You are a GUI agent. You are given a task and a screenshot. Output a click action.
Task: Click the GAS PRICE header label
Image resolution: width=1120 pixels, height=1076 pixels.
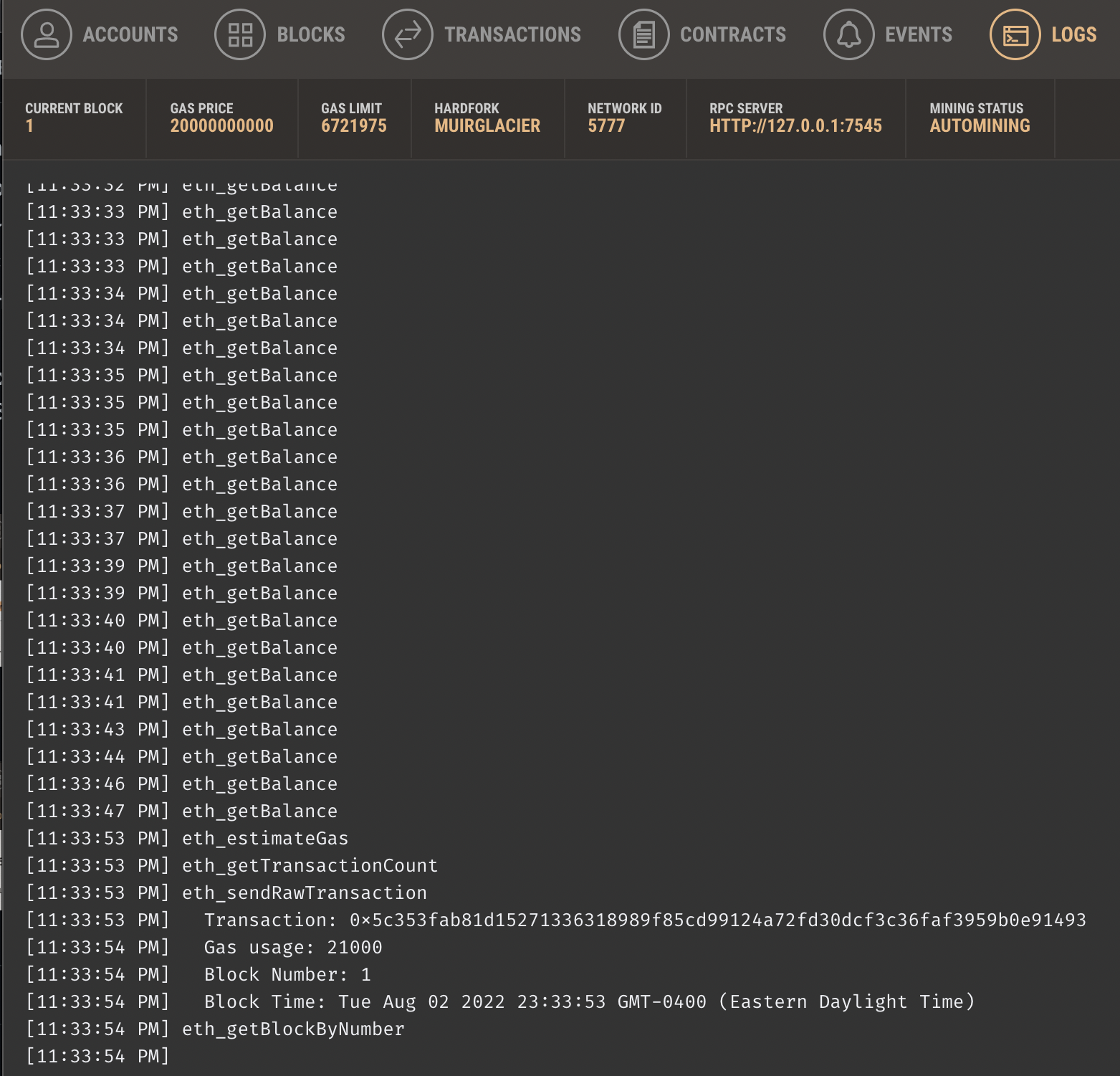[x=202, y=108]
